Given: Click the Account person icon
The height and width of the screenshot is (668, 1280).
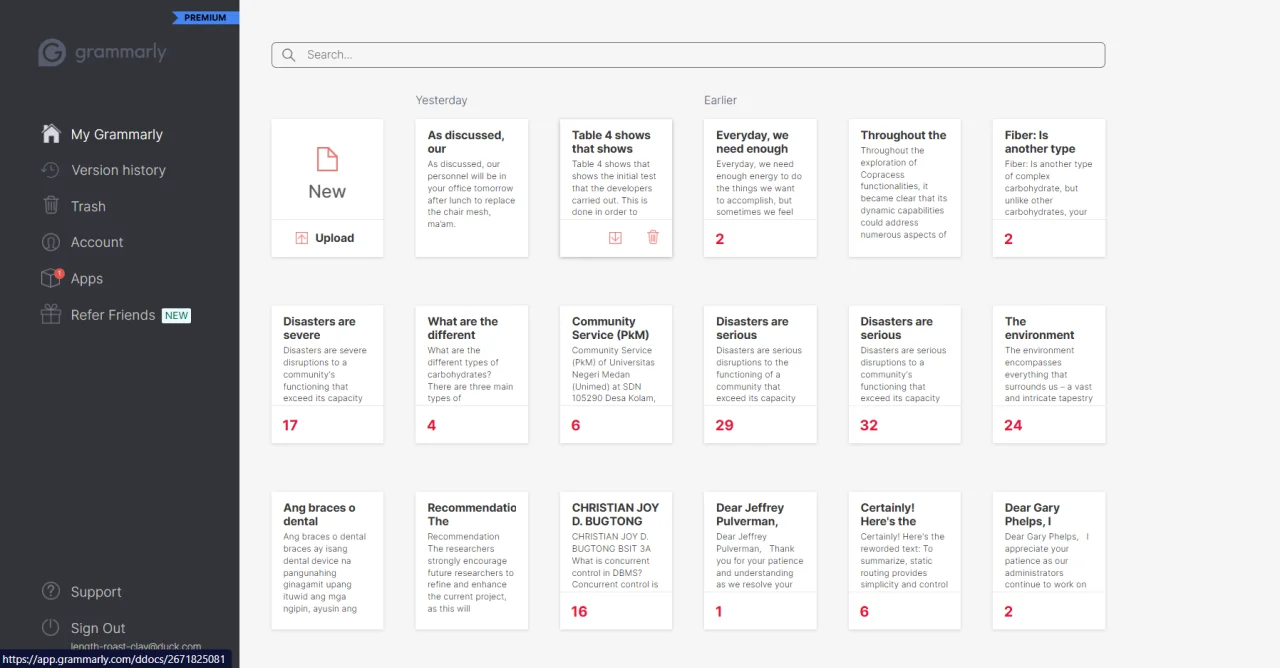Looking at the screenshot, I should (x=51, y=242).
